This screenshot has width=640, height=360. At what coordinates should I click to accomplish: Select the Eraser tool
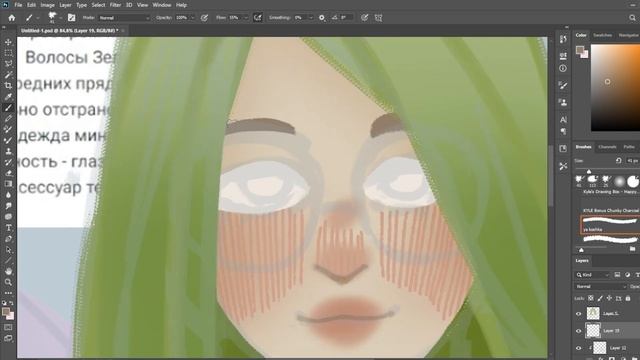(8, 173)
